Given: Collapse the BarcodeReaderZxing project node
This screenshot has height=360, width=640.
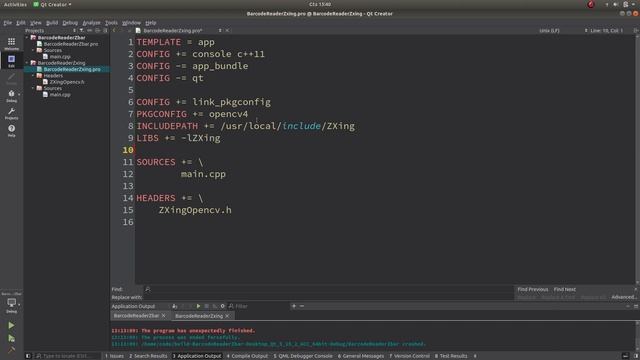Looking at the screenshot, I should click(27, 63).
